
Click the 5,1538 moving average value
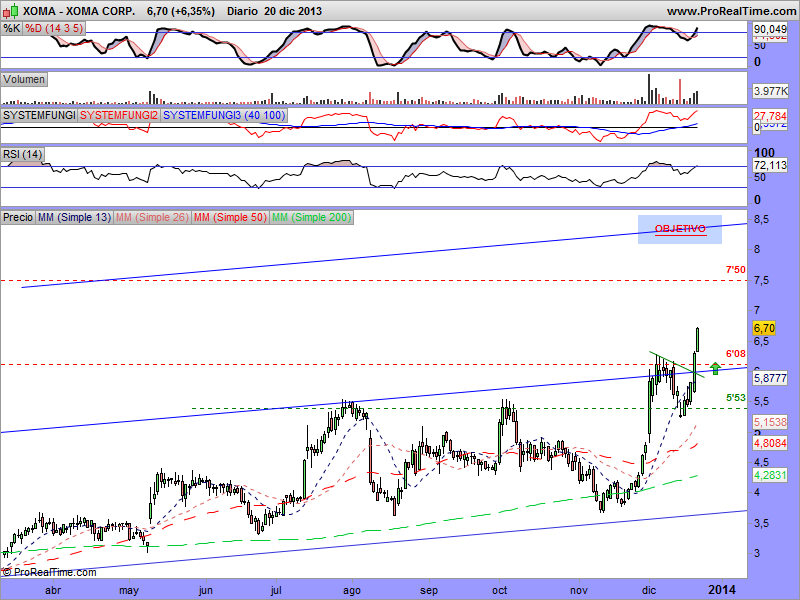770,422
